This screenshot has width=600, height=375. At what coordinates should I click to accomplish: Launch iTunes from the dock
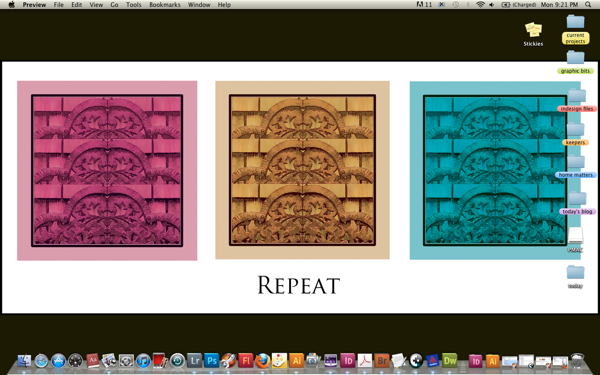click(x=143, y=361)
